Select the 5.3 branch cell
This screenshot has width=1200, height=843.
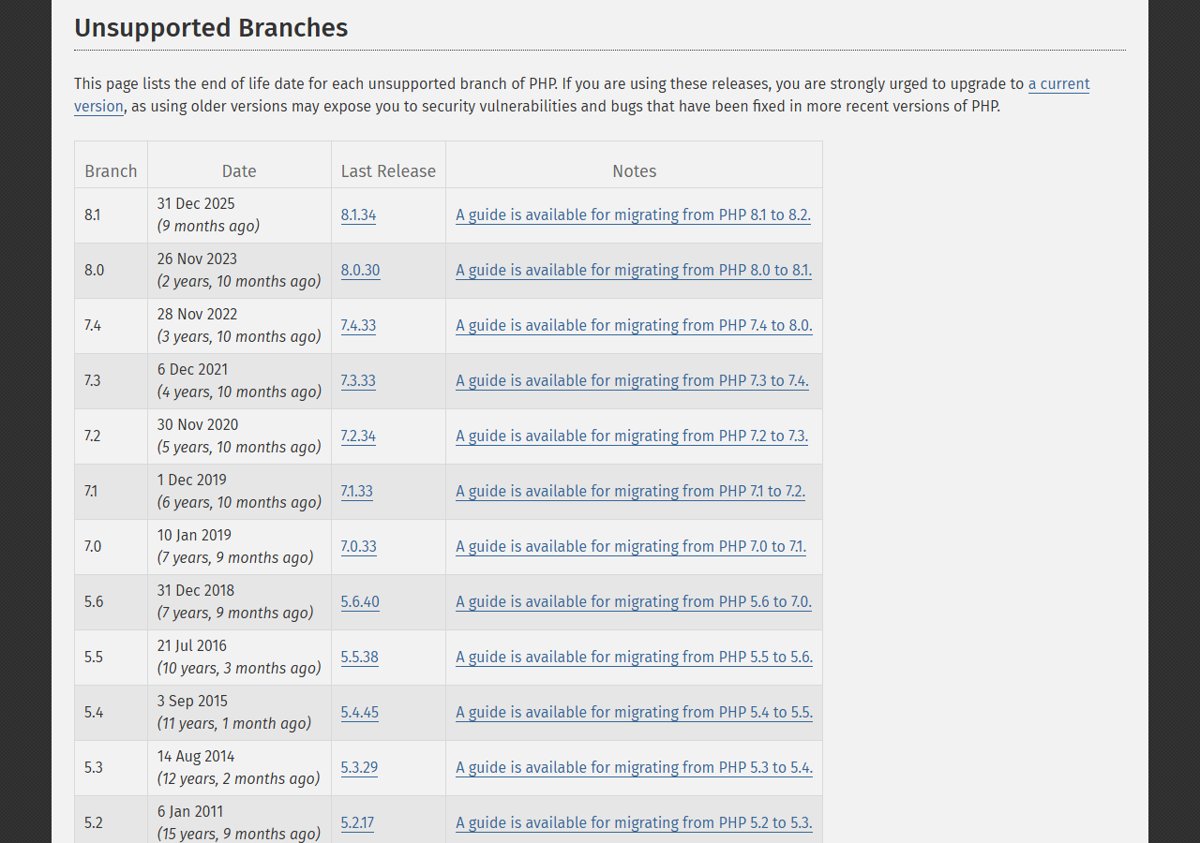coord(111,768)
